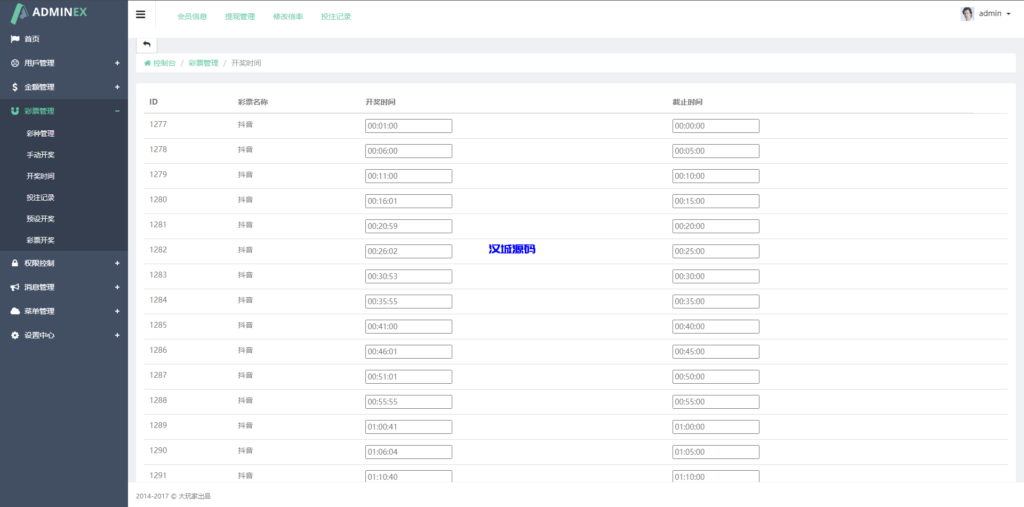Expand 设置中心 using its plus sign
Viewport: 1024px width, 507px height.
click(x=117, y=335)
